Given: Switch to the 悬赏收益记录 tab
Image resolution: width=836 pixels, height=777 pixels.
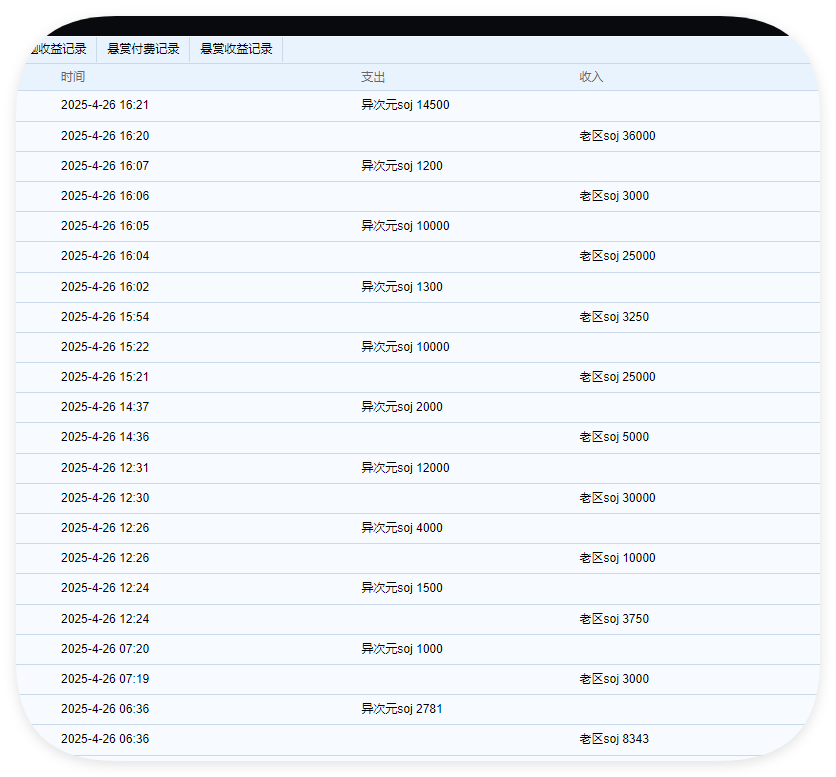Looking at the screenshot, I should [x=236, y=49].
